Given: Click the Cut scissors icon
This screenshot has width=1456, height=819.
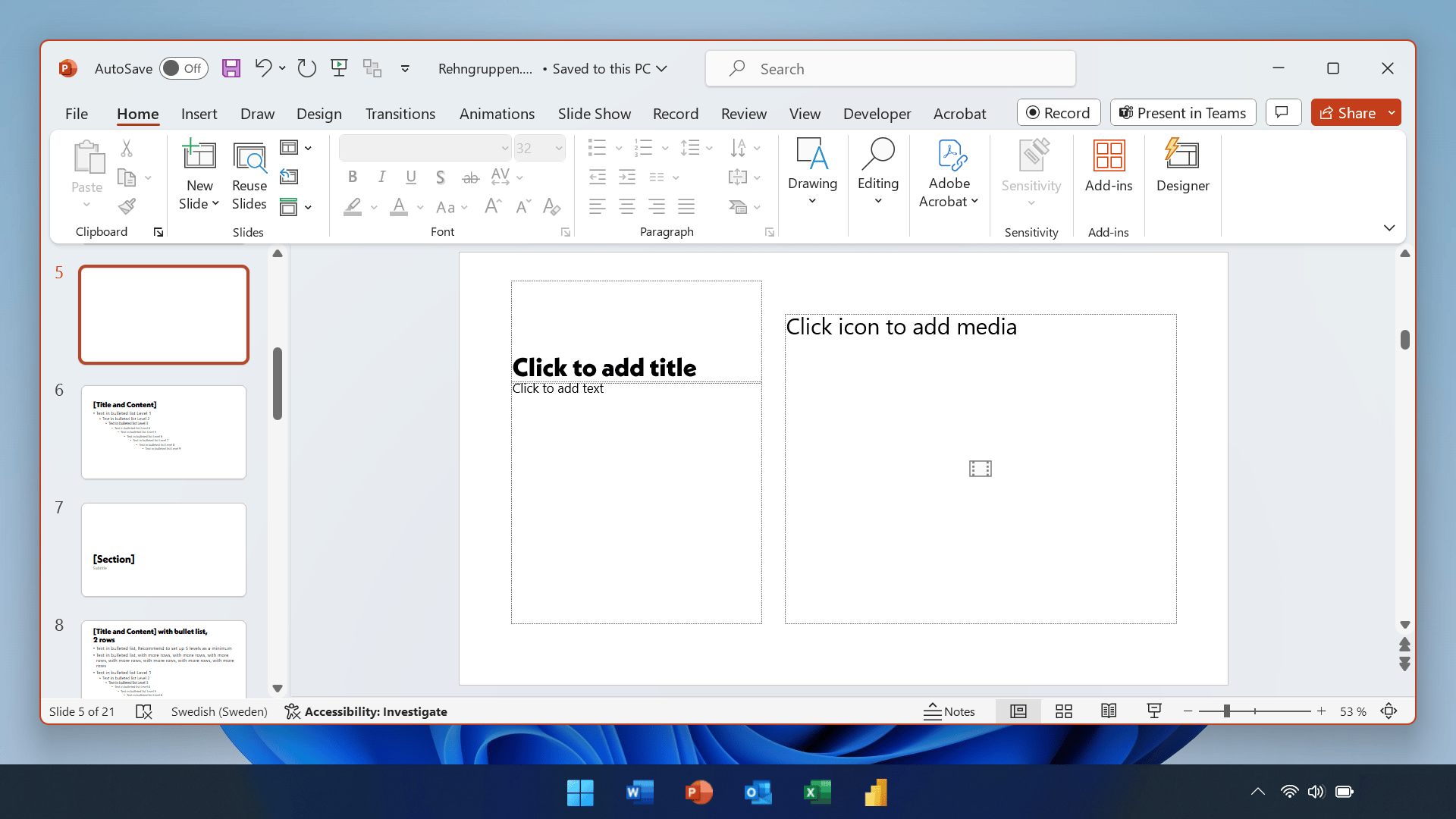Looking at the screenshot, I should (x=127, y=148).
